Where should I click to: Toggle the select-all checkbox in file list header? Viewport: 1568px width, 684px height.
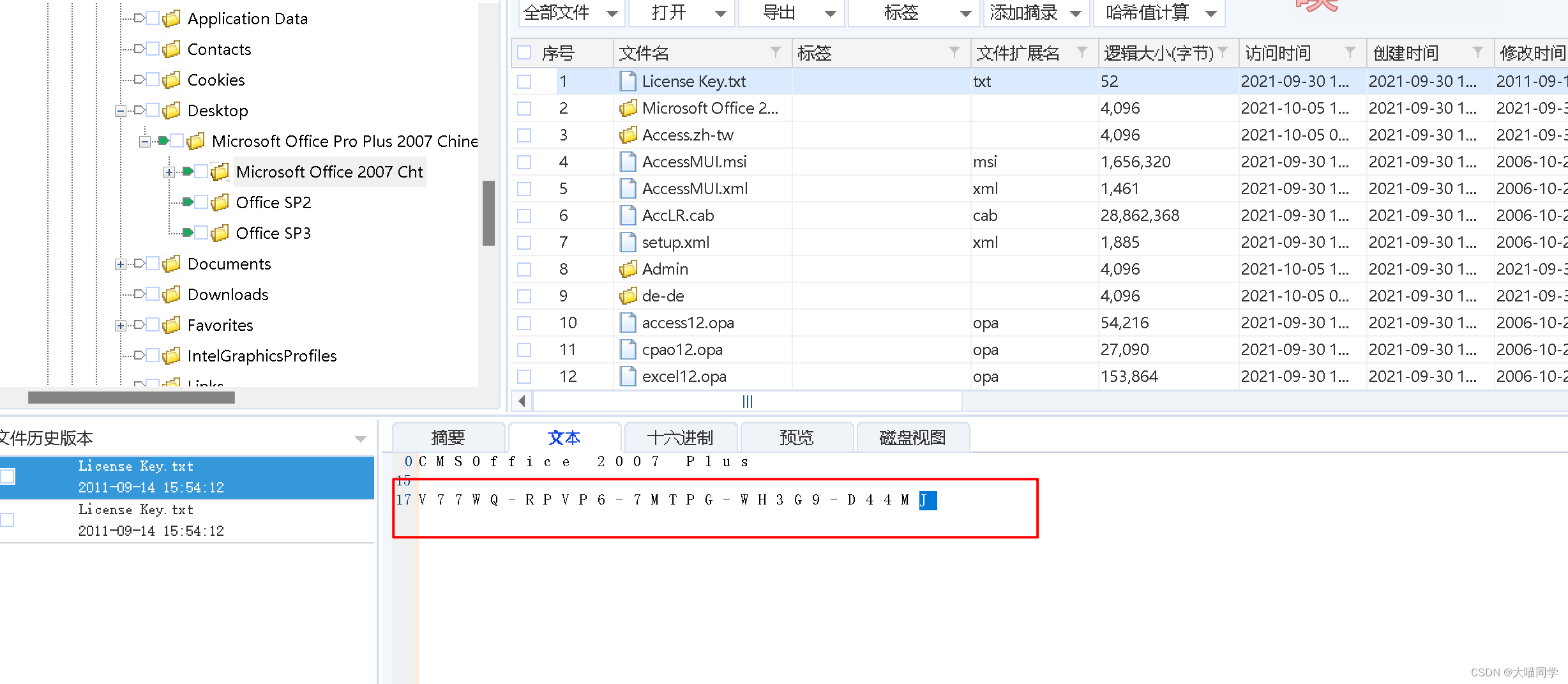(524, 53)
